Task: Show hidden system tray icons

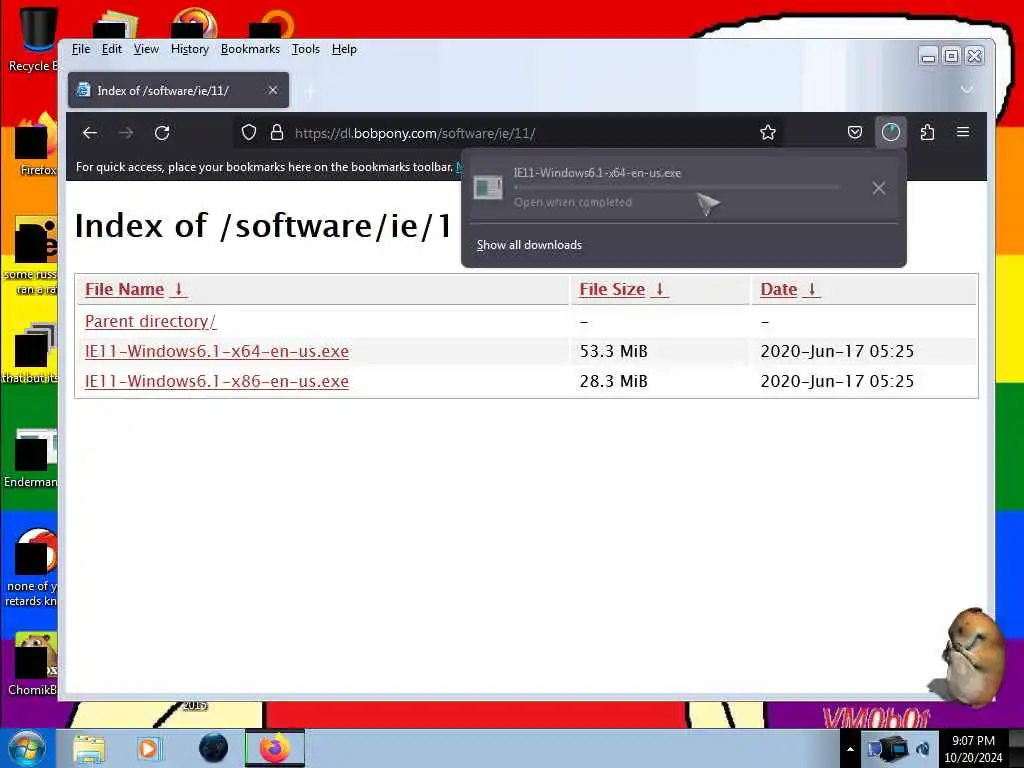Action: point(850,750)
